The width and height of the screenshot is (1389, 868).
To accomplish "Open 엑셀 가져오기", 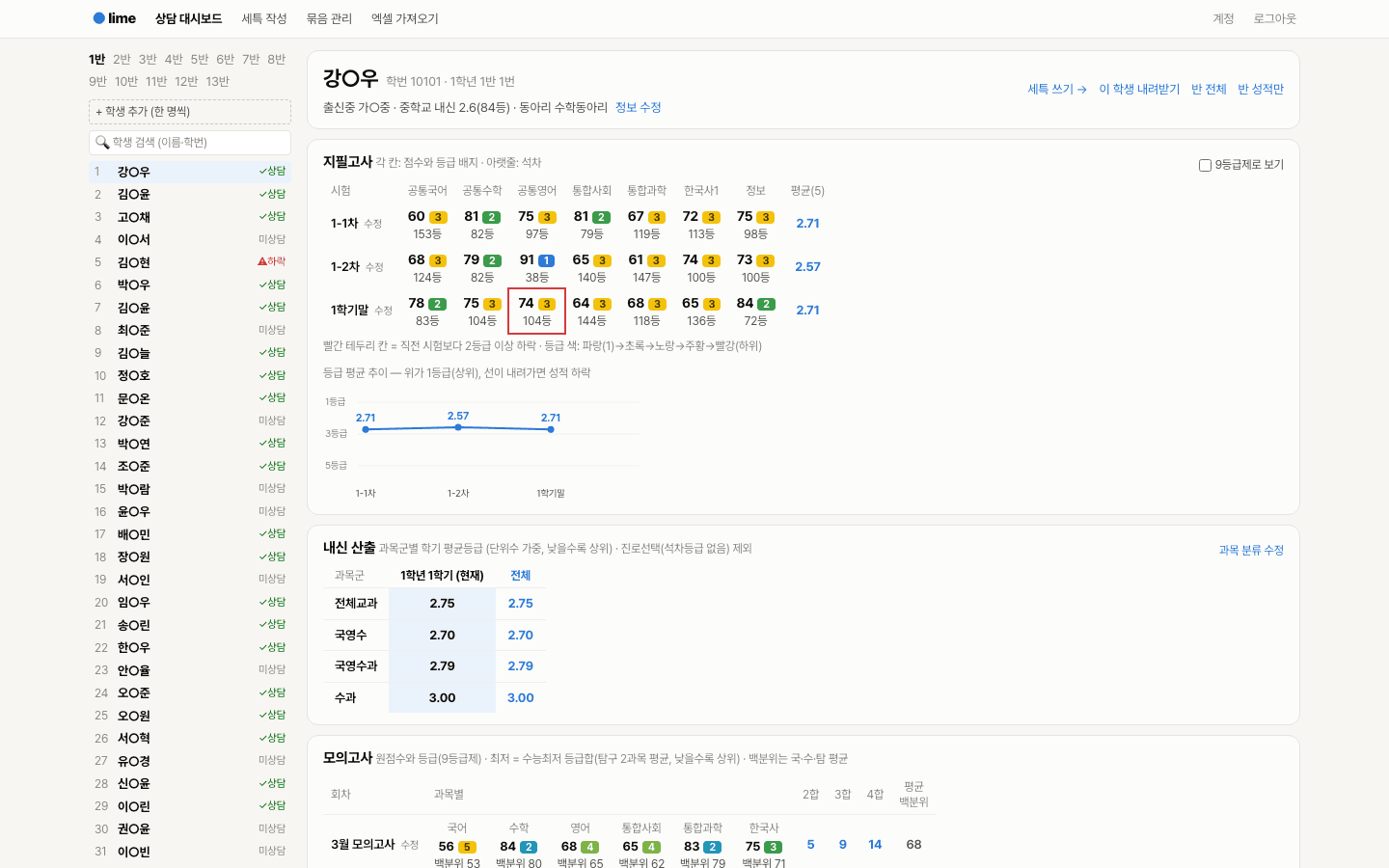I will pos(405,18).
